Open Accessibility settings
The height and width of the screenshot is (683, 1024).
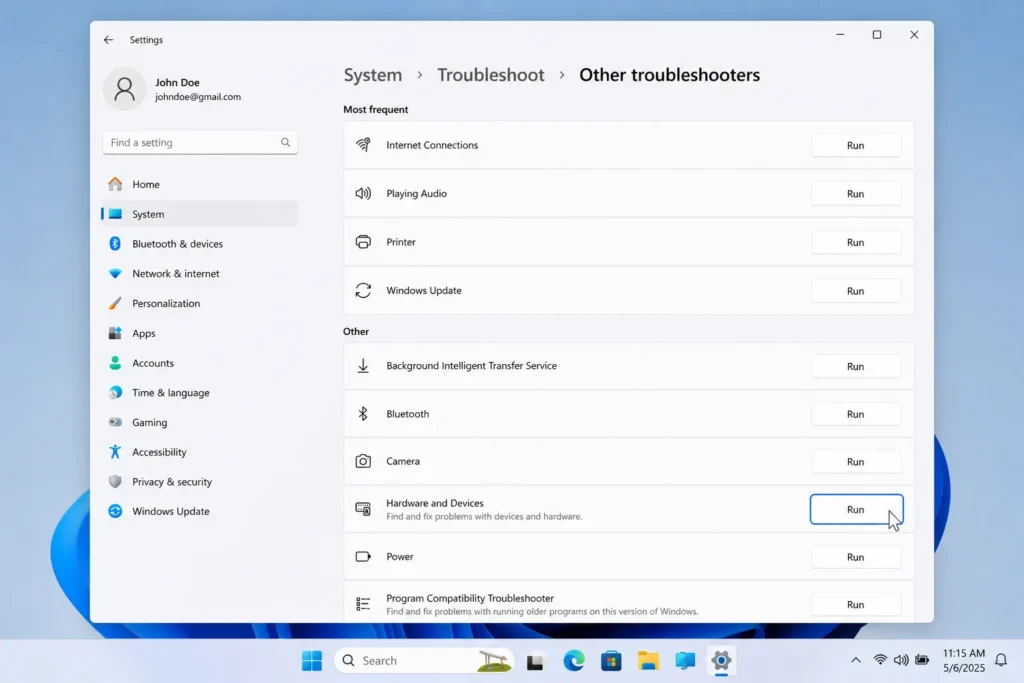(200, 452)
